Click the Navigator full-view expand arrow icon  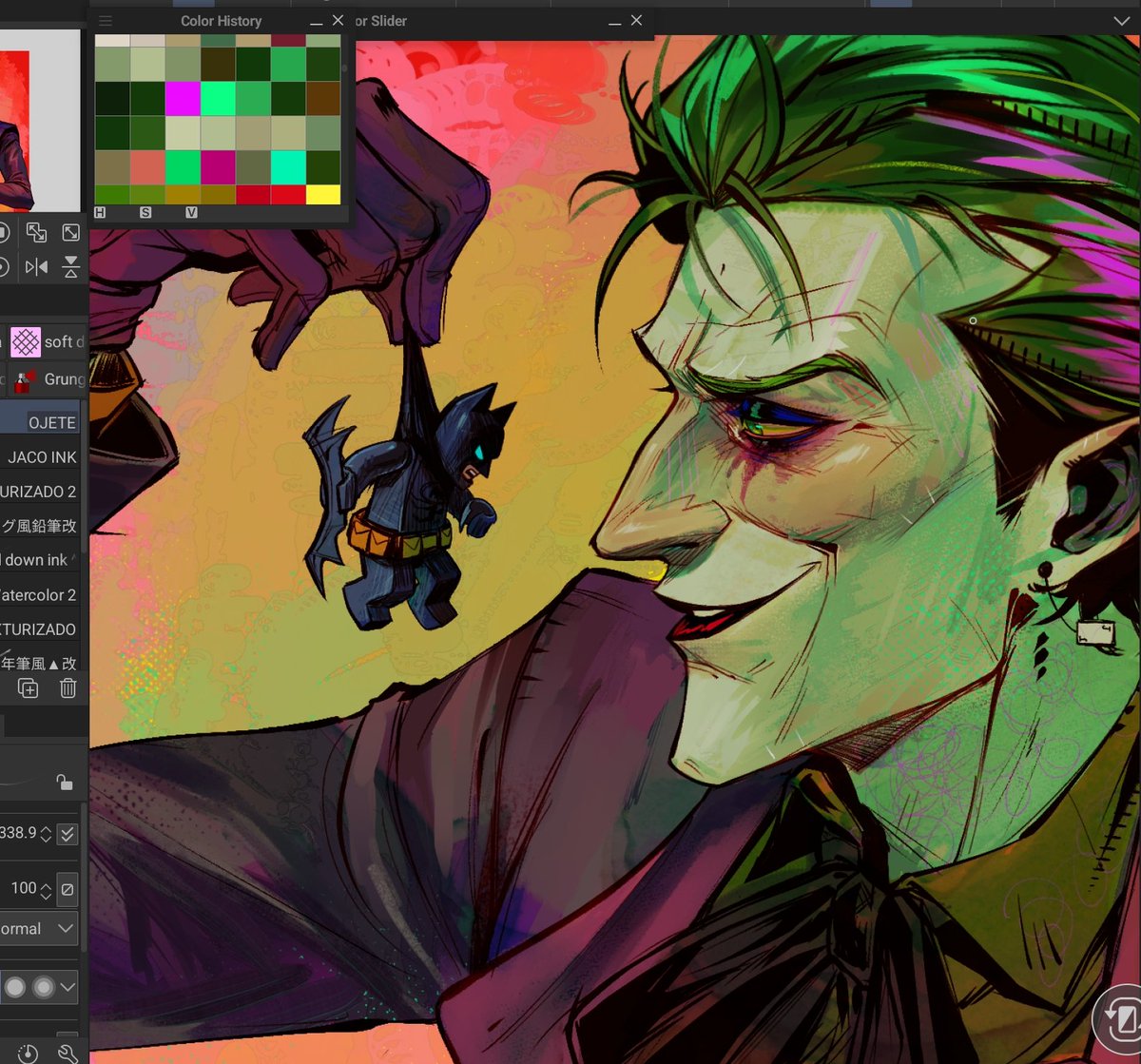click(71, 232)
